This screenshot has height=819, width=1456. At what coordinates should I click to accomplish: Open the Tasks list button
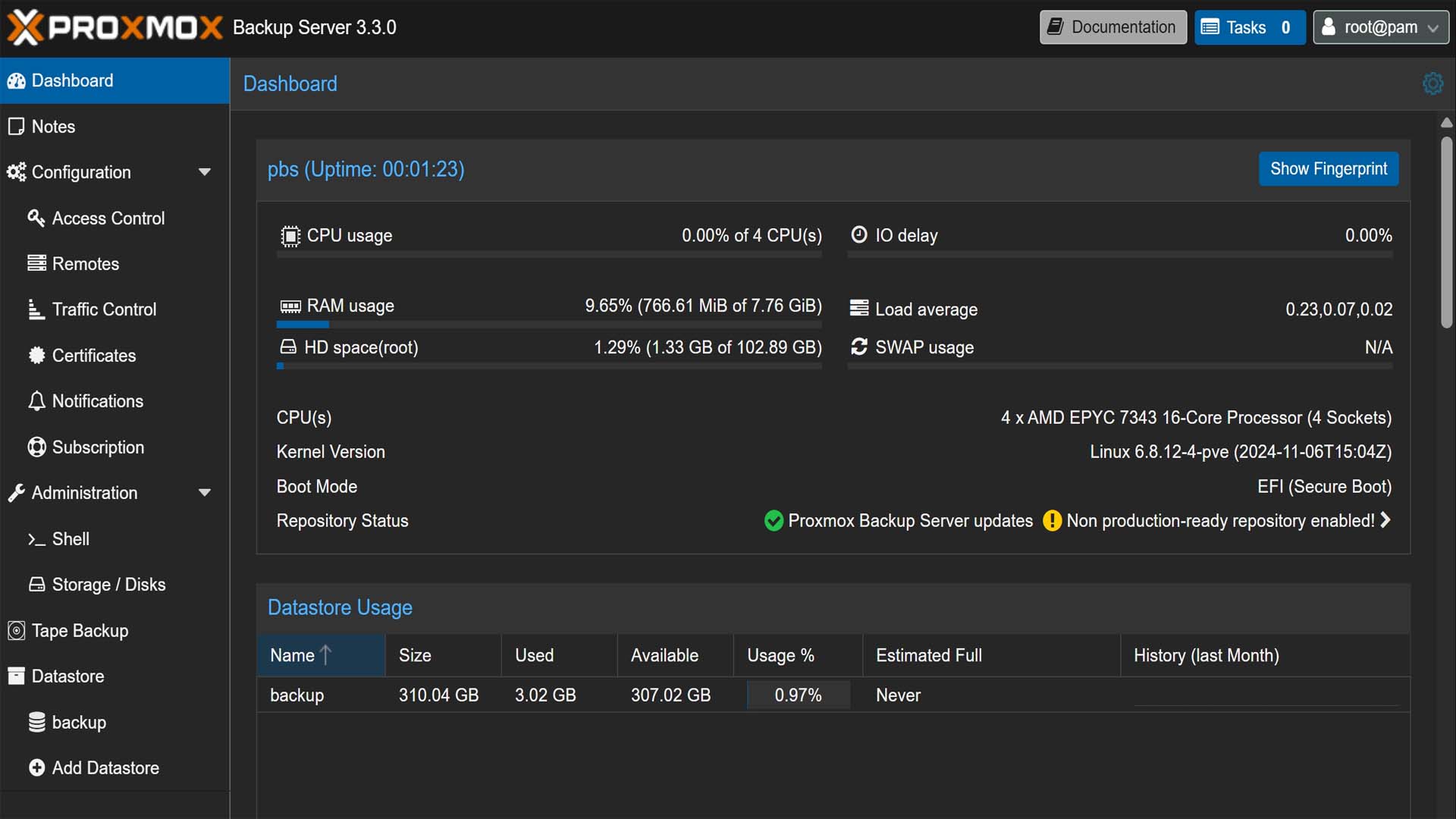pyautogui.click(x=1249, y=27)
